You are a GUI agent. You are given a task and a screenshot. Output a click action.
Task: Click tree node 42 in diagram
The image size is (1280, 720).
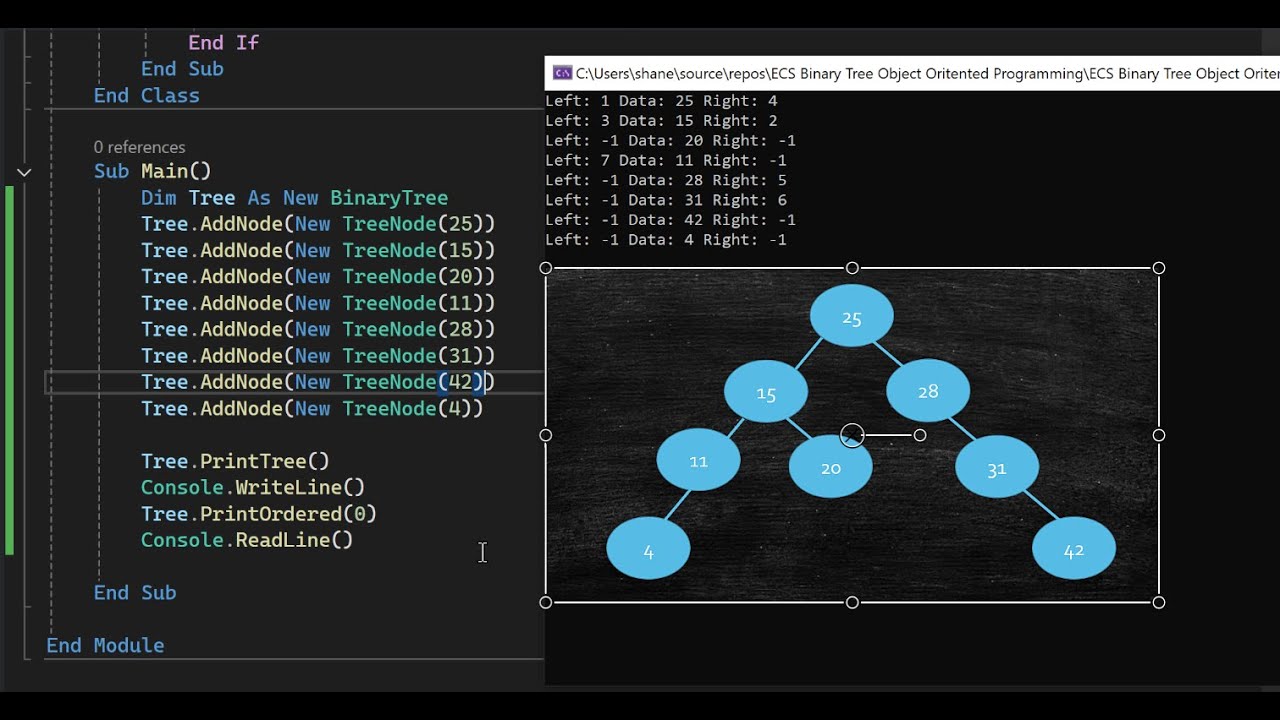[x=1074, y=549]
